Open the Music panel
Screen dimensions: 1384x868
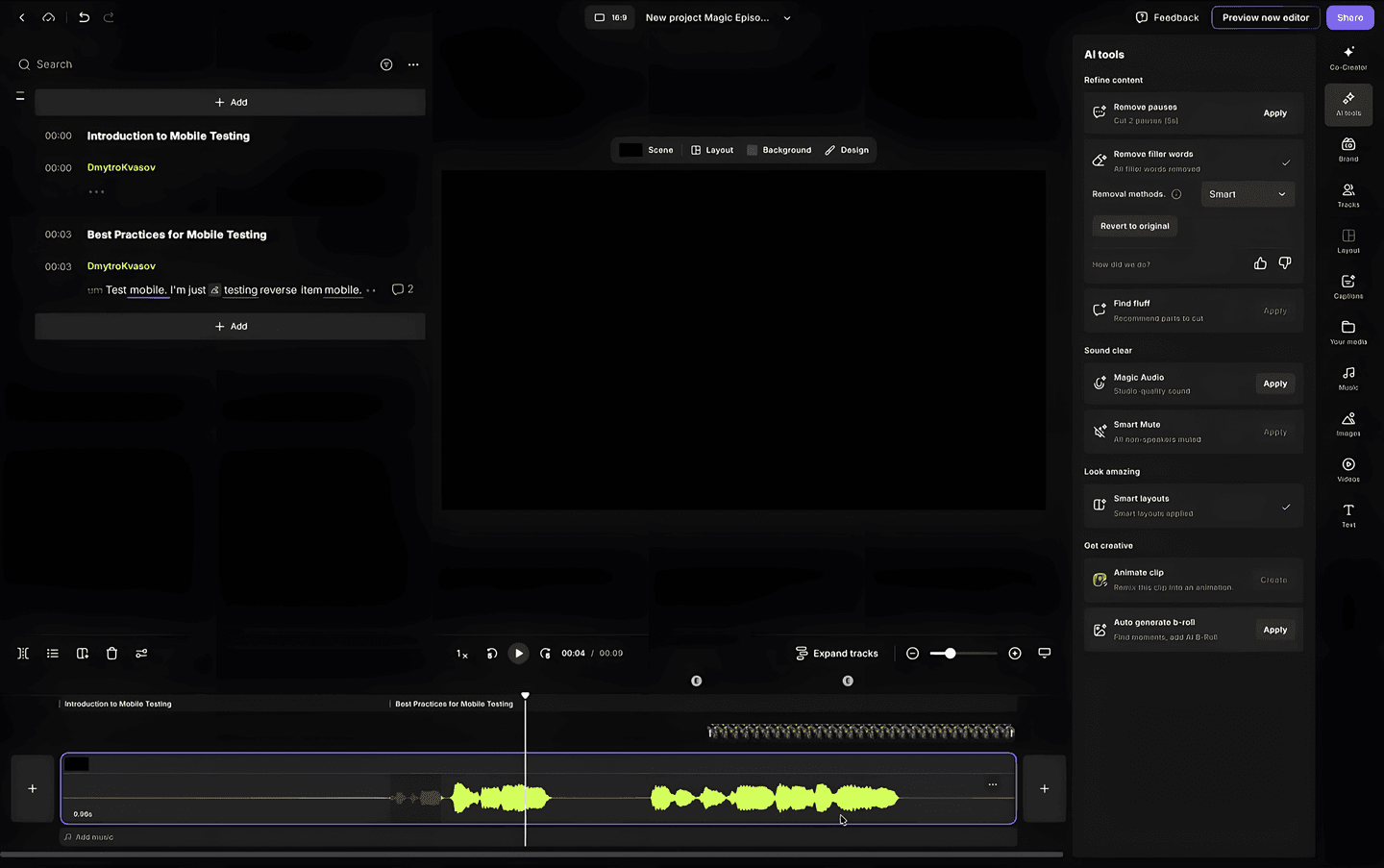click(1347, 377)
